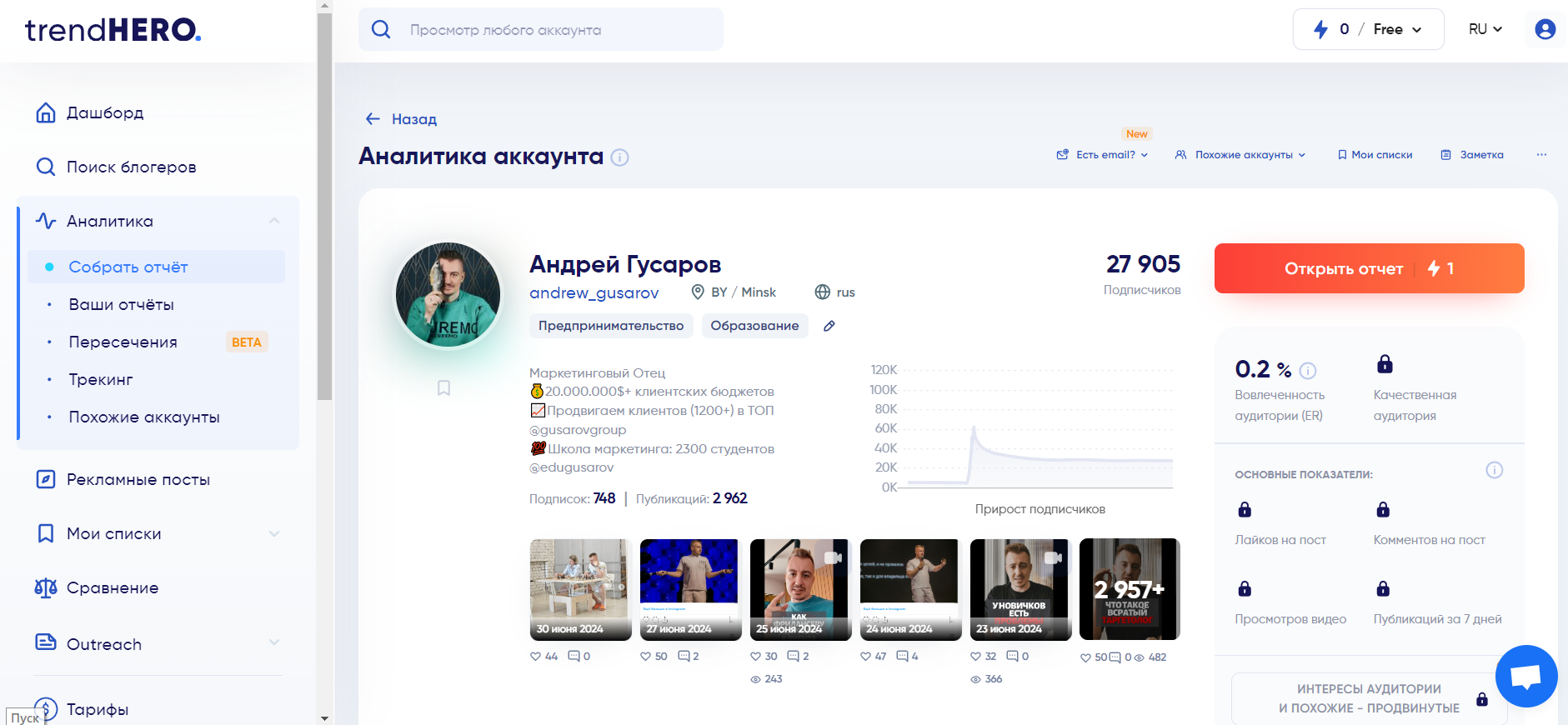1568x725 pixels.
Task: Click the lock icon above Публикаций за 7 дней
Action: pyautogui.click(x=1383, y=588)
